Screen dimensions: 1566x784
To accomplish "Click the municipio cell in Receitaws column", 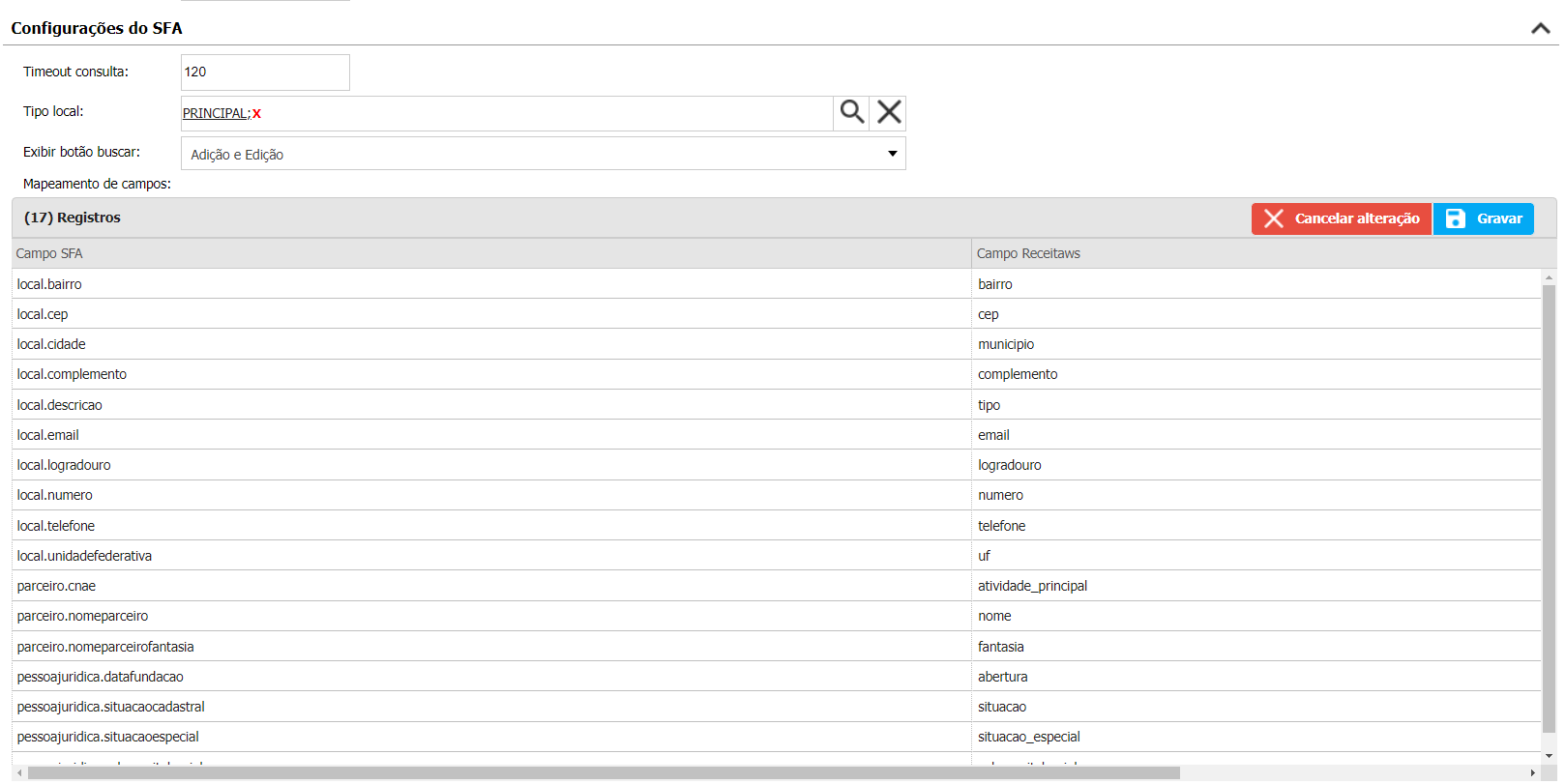I will coord(1006,344).
